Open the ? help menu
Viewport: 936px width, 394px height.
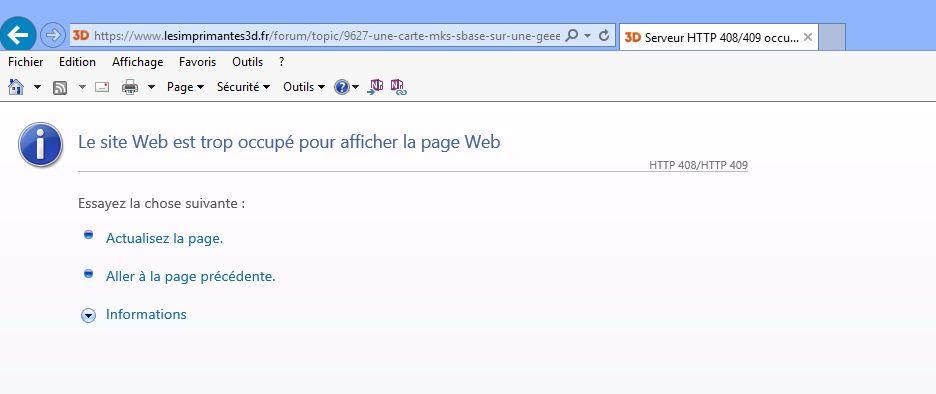281,62
